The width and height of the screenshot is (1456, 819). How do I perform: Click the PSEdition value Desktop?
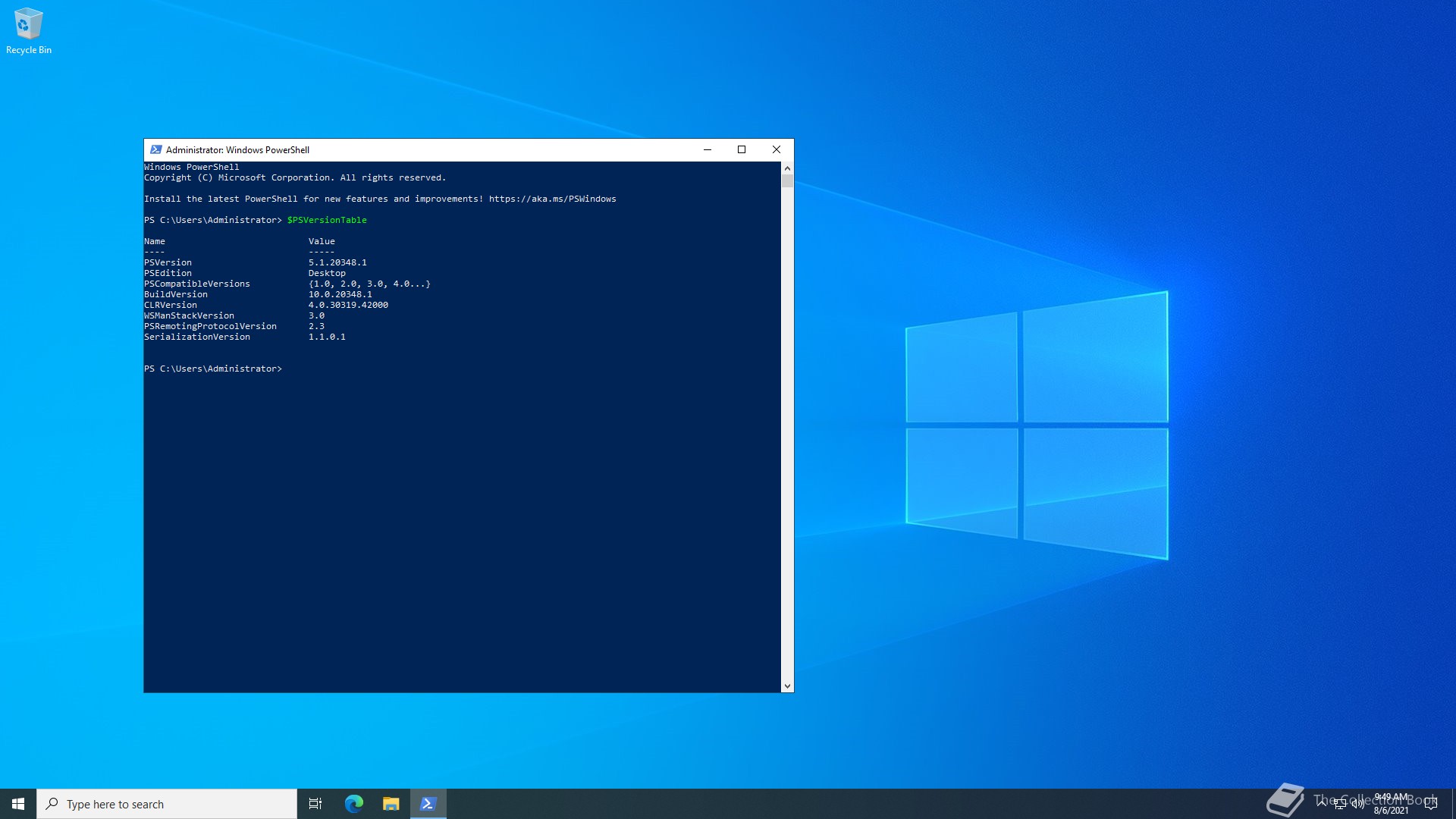327,273
